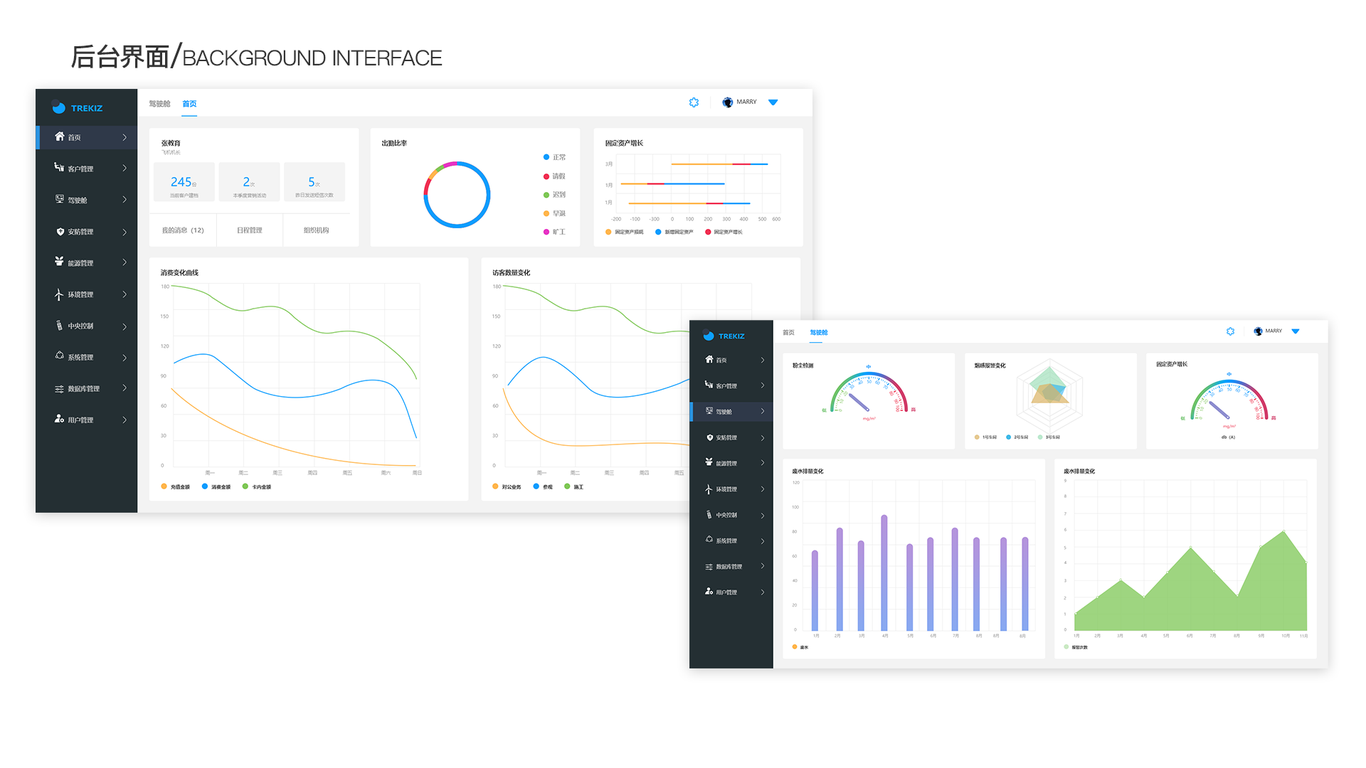Open MARRY dropdown arrow in front window
This screenshot has width=1366, height=768.
coord(1295,331)
